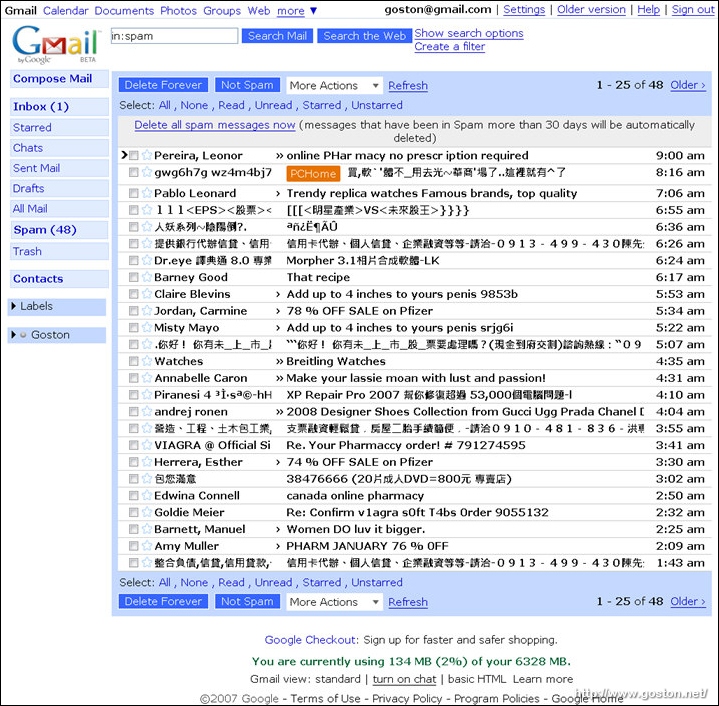Open Settings link

tap(524, 9)
